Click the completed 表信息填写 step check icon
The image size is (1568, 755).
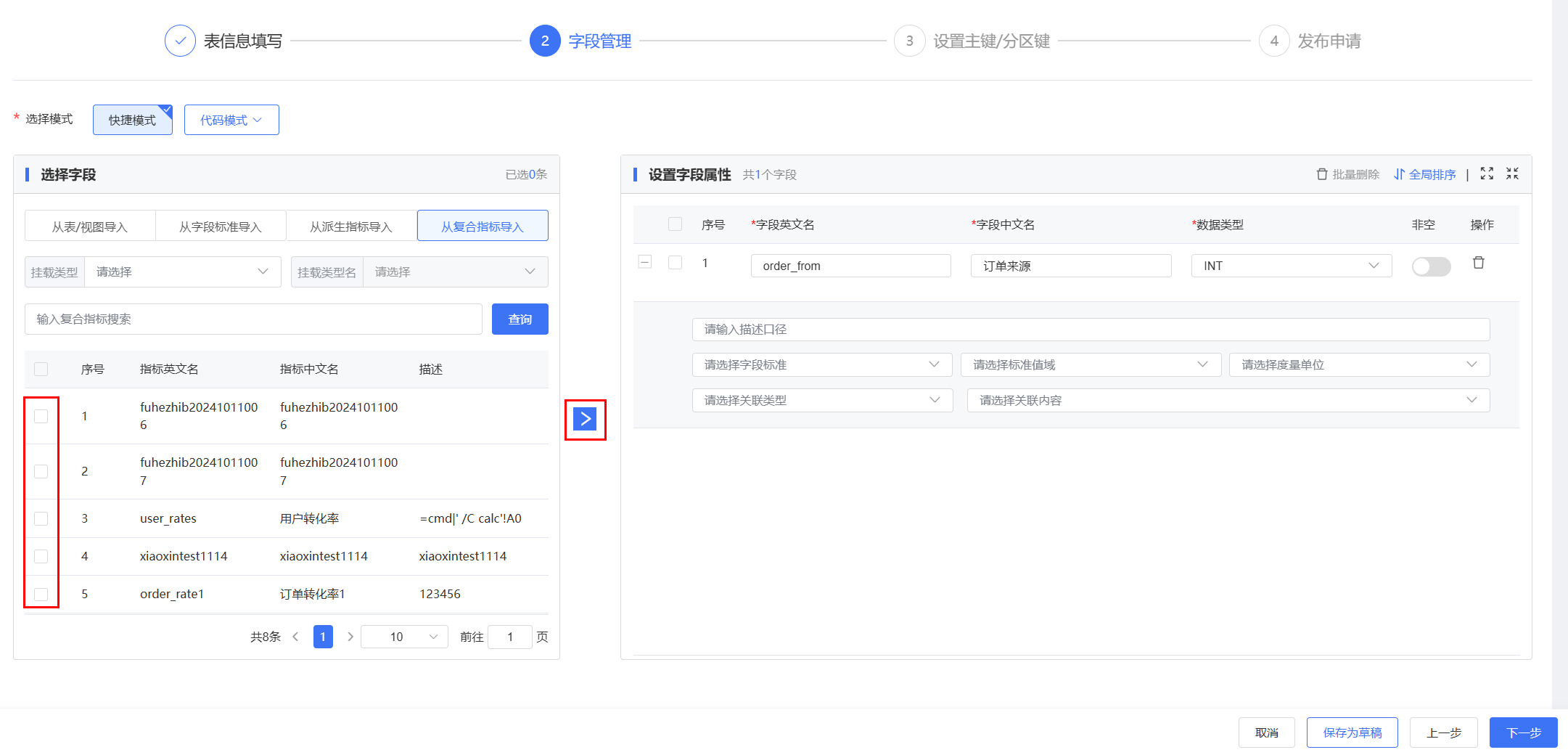point(180,41)
